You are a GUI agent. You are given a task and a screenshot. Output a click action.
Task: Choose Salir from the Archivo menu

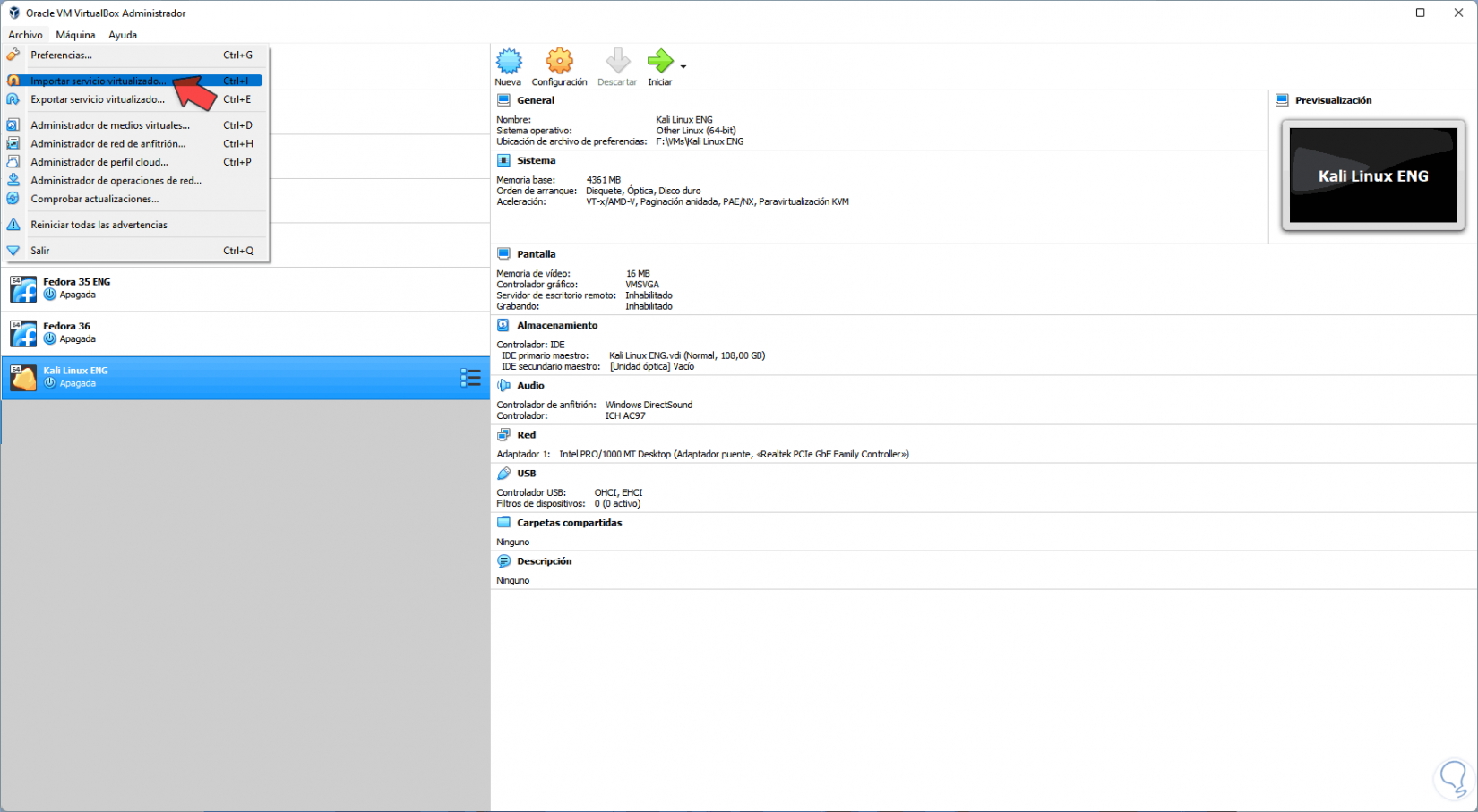pos(134,251)
